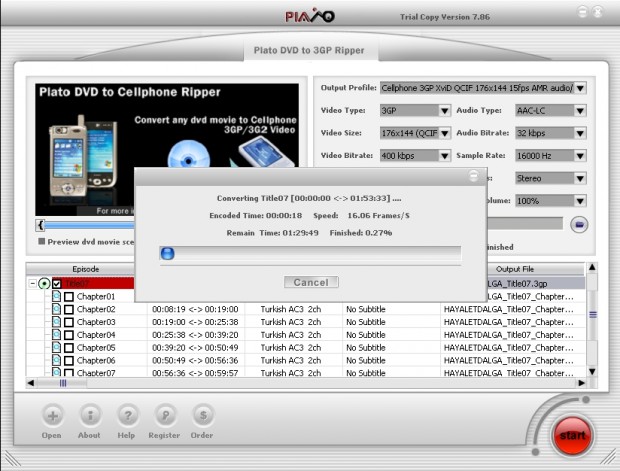The image size is (620, 471).
Task: Click HAYALETDALGA output file in Chapter04 row
Action: [x=508, y=335]
